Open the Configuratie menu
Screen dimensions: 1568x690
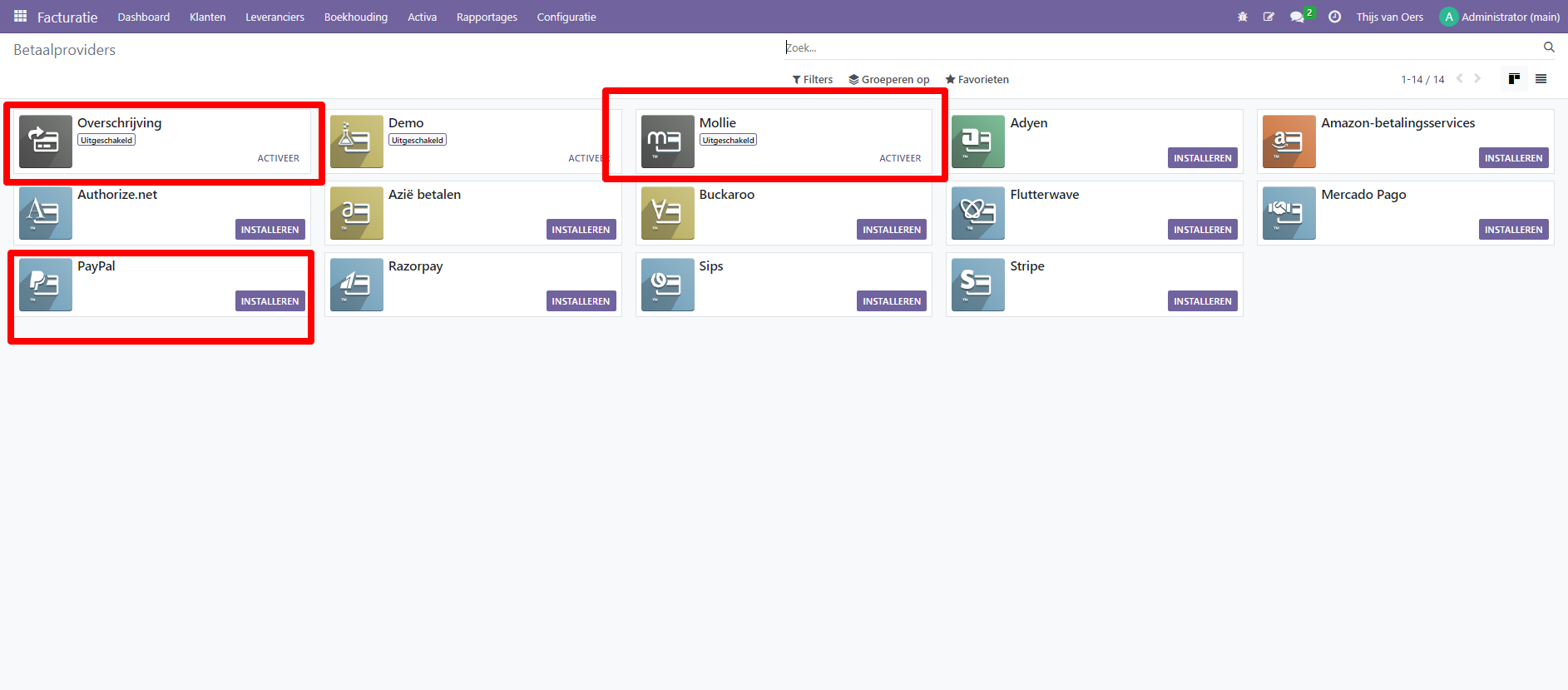coord(566,17)
